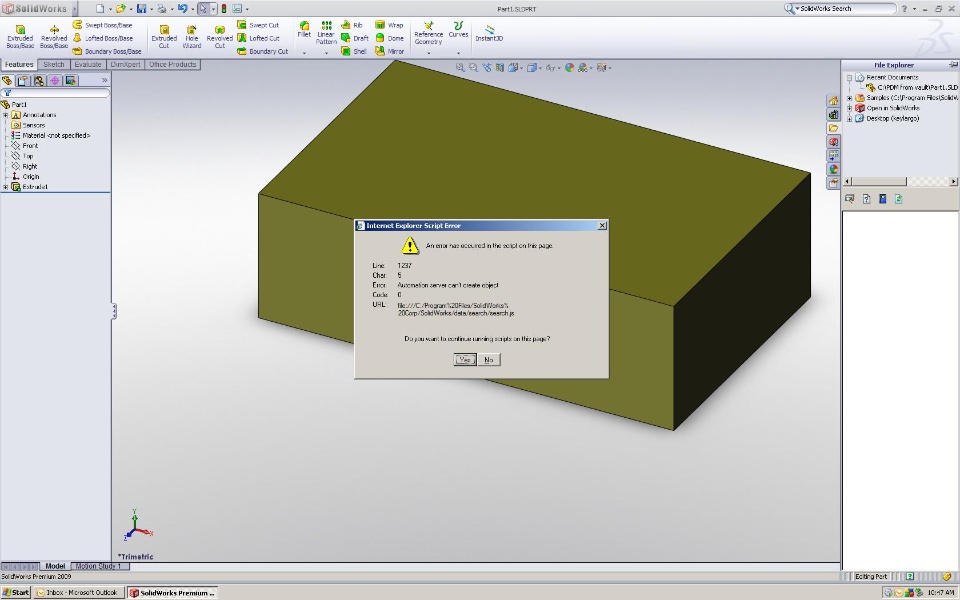960x600 pixels.
Task: Open the SolidWorks Resources home tab
Action: pos(833,100)
